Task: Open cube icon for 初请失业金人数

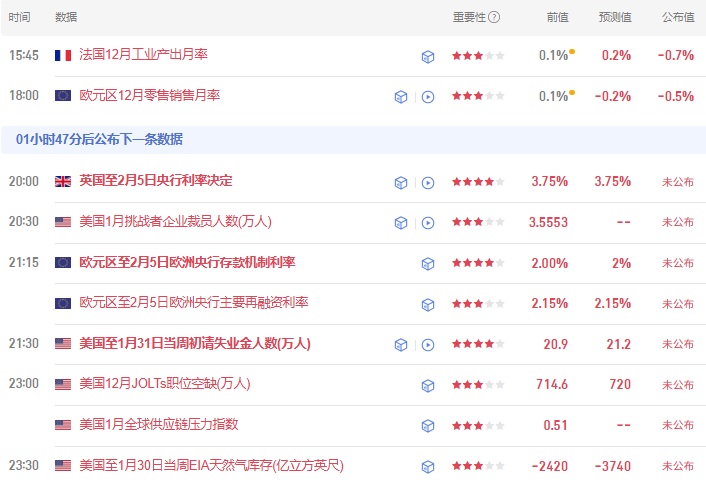Action: click(x=401, y=345)
